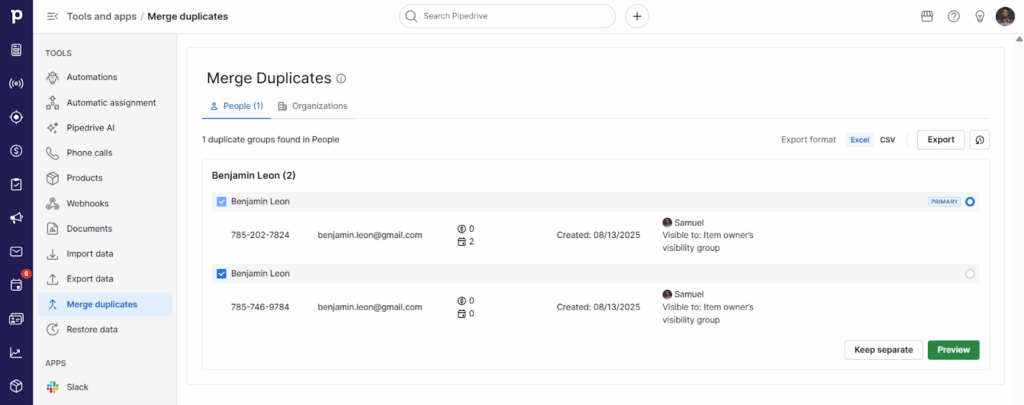Viewport: 1024px width, 405px height.
Task: Open the Deals dollar icon in sidebar
Action: [16, 151]
